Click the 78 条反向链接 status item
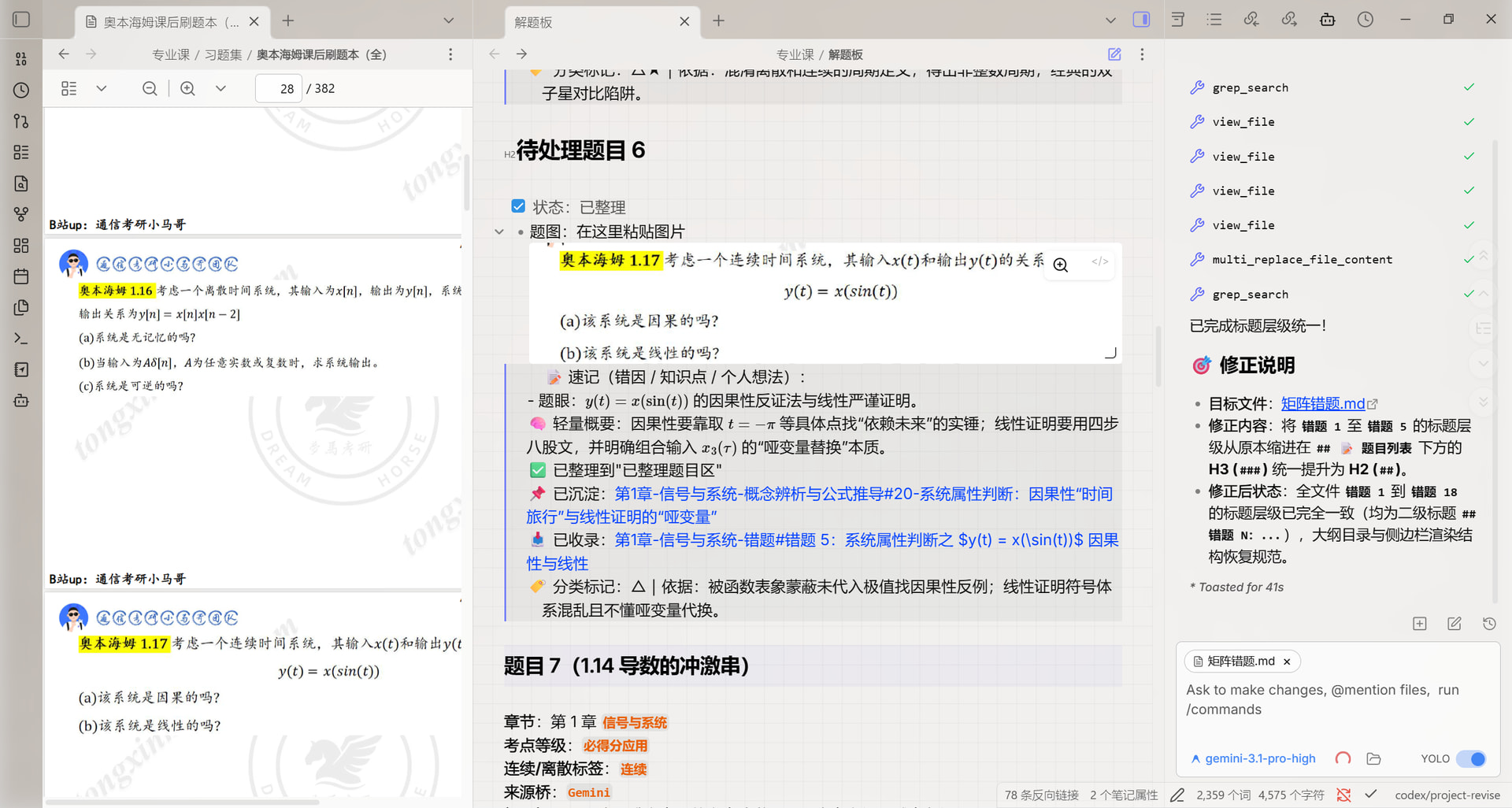The height and width of the screenshot is (808, 1512). pyautogui.click(x=1041, y=795)
